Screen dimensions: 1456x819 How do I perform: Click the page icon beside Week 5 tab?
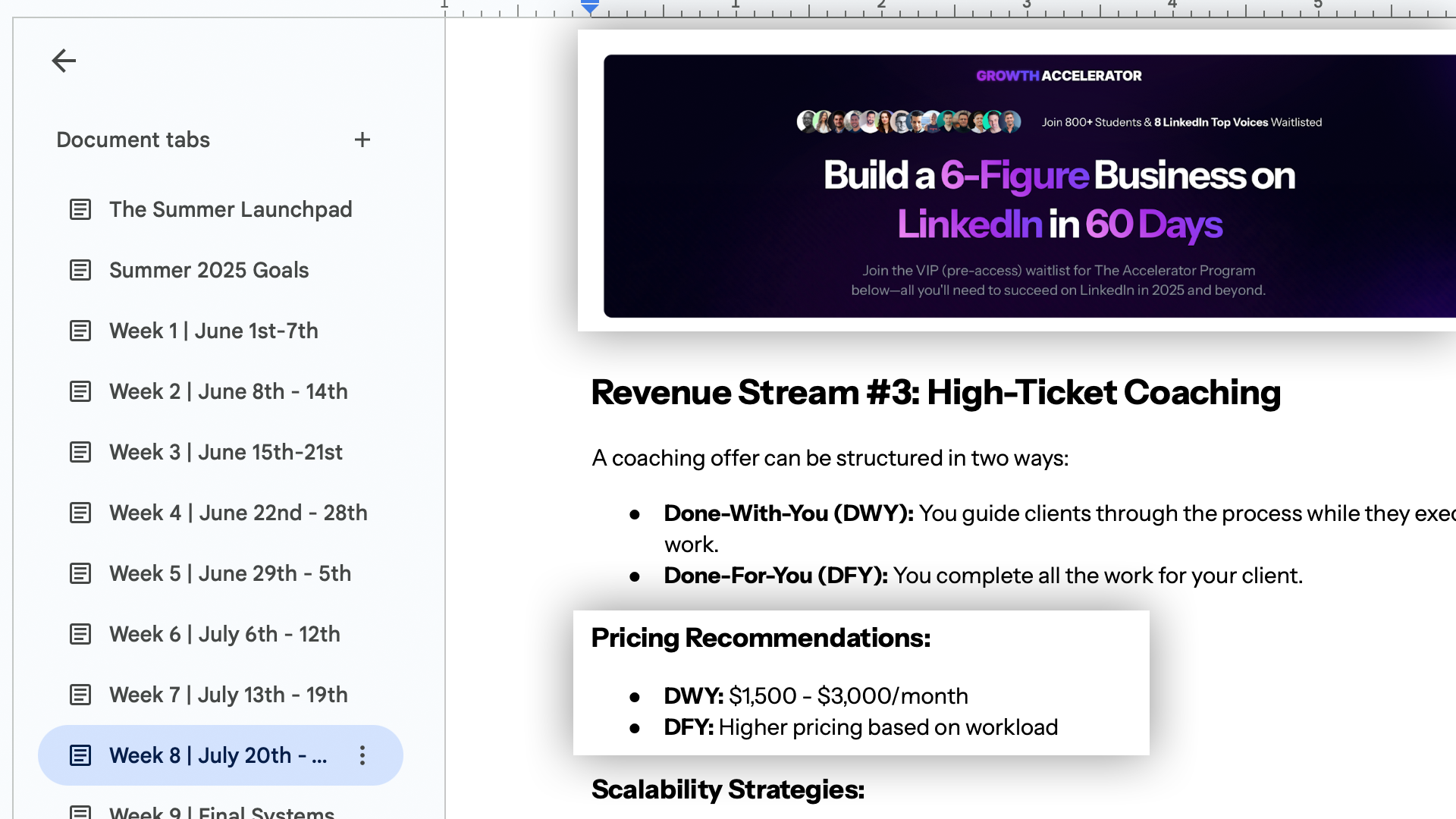80,573
